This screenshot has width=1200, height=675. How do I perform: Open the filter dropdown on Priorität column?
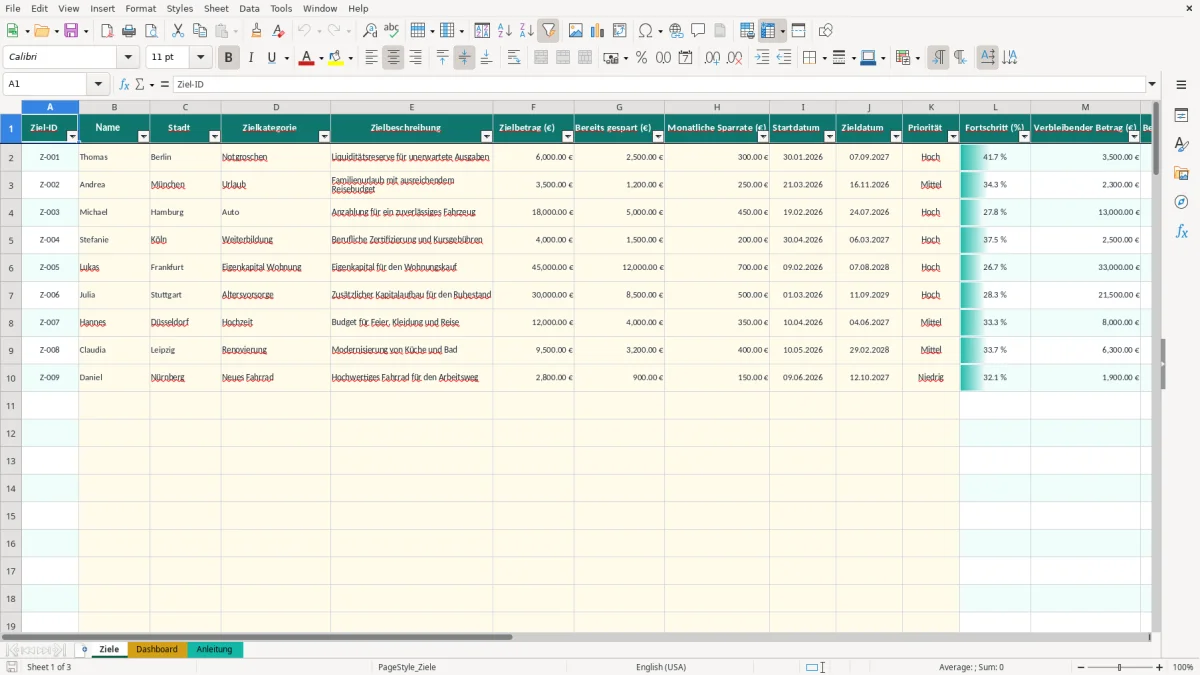(952, 136)
